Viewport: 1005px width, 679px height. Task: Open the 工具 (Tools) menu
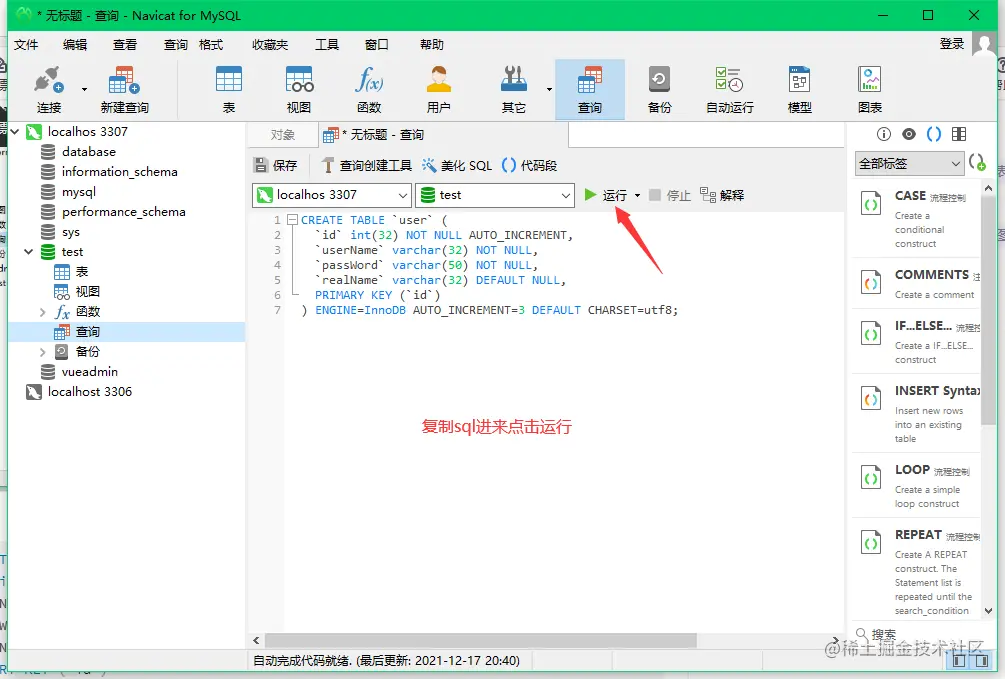coord(327,44)
